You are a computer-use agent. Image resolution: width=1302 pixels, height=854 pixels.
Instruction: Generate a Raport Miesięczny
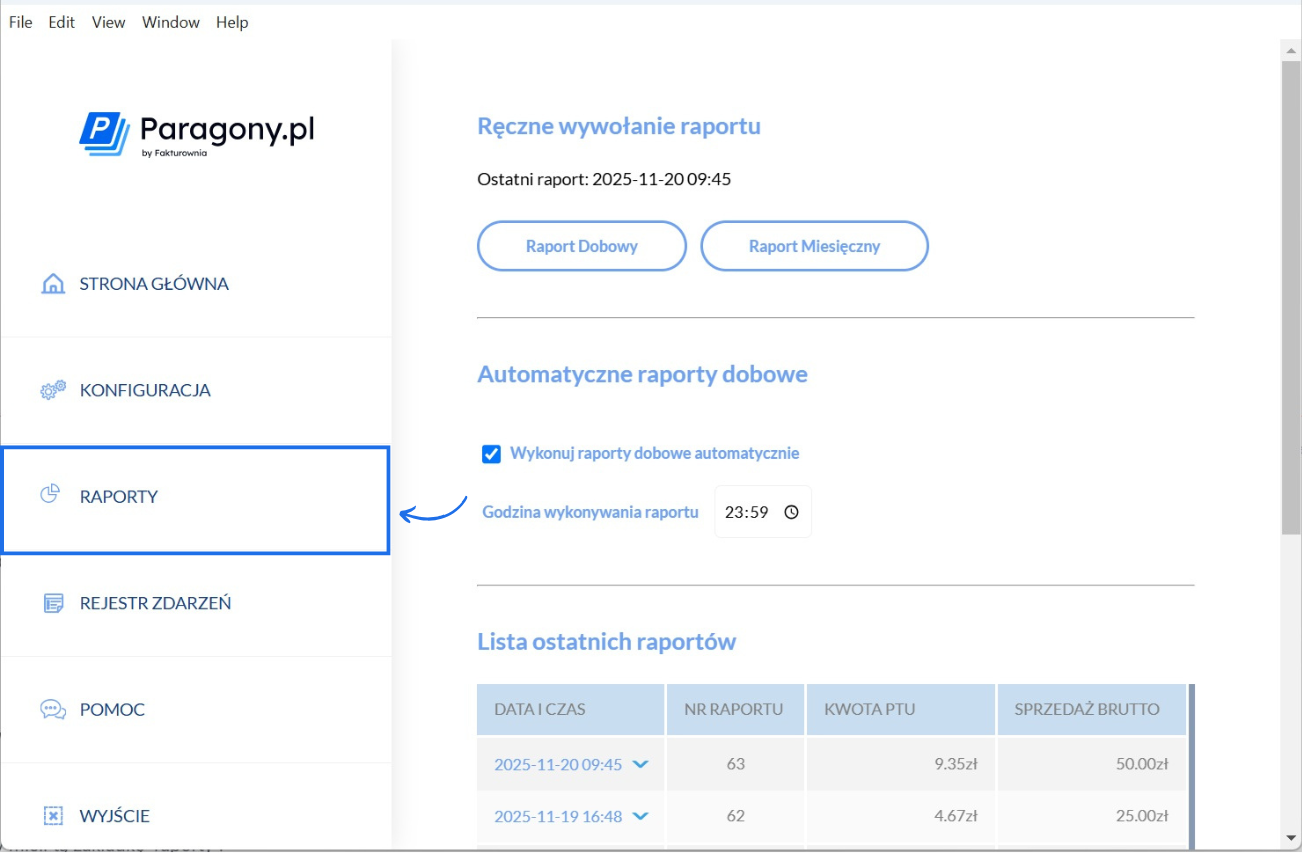tap(814, 246)
